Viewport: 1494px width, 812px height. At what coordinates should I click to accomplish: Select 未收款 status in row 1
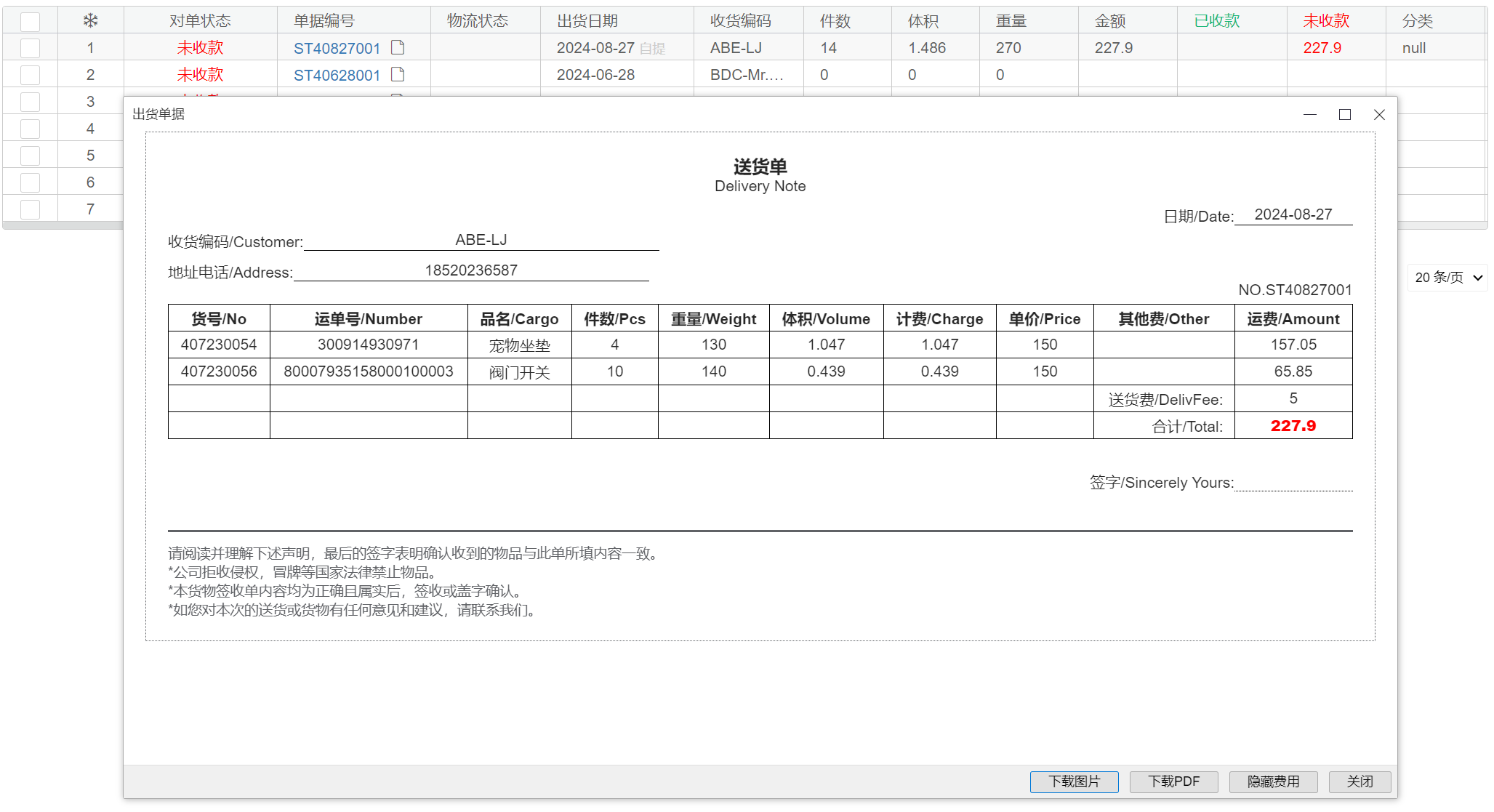[200, 48]
